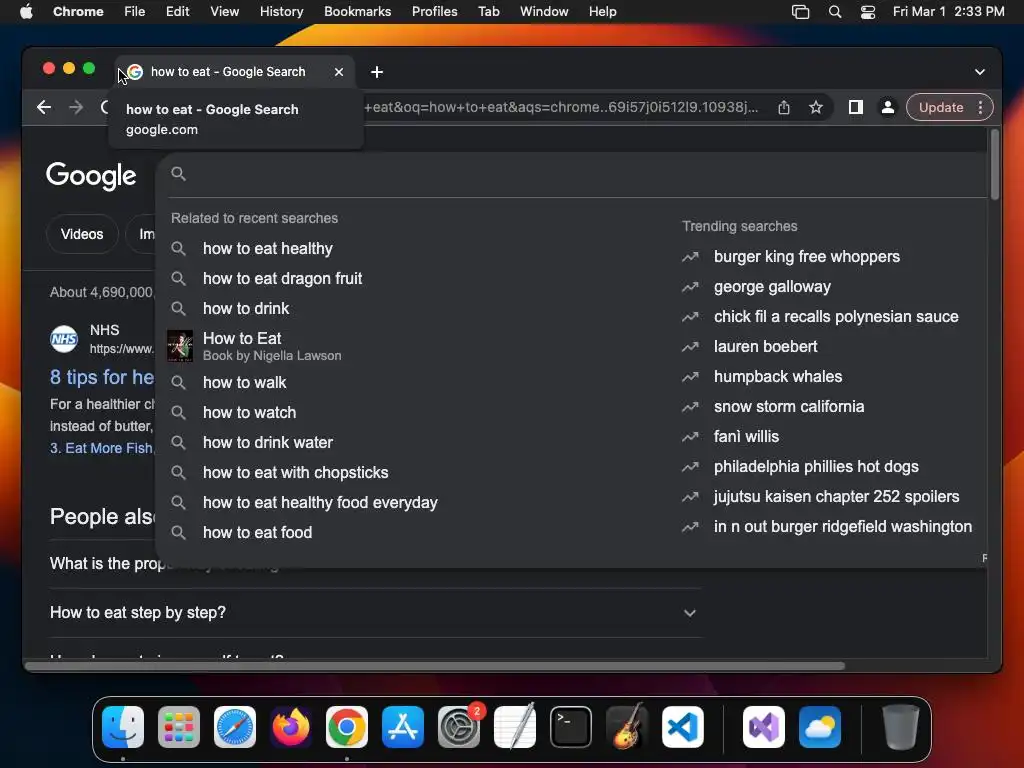The width and height of the screenshot is (1024, 768).
Task: Open Terminal from the dock
Action: tap(571, 727)
